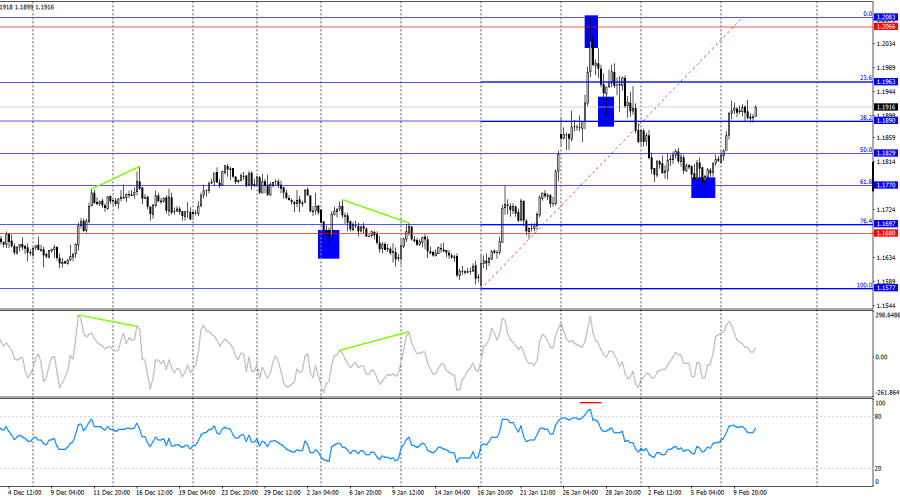The height and width of the screenshot is (500, 900).
Task: Click the red 1.2066 price label
Action: click(x=886, y=27)
